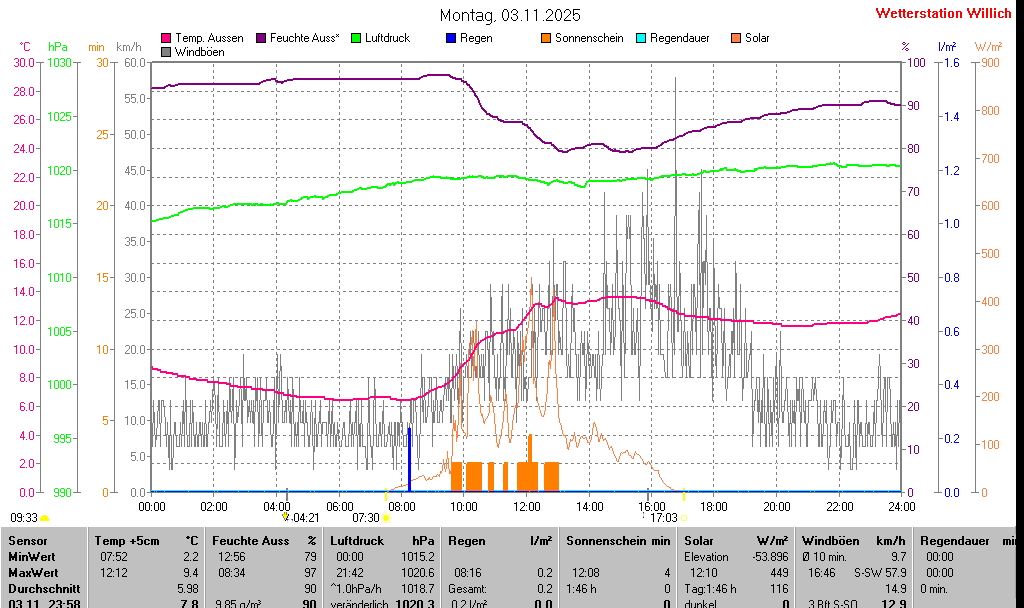Select the orange Sonnenschein legend square

[546, 38]
